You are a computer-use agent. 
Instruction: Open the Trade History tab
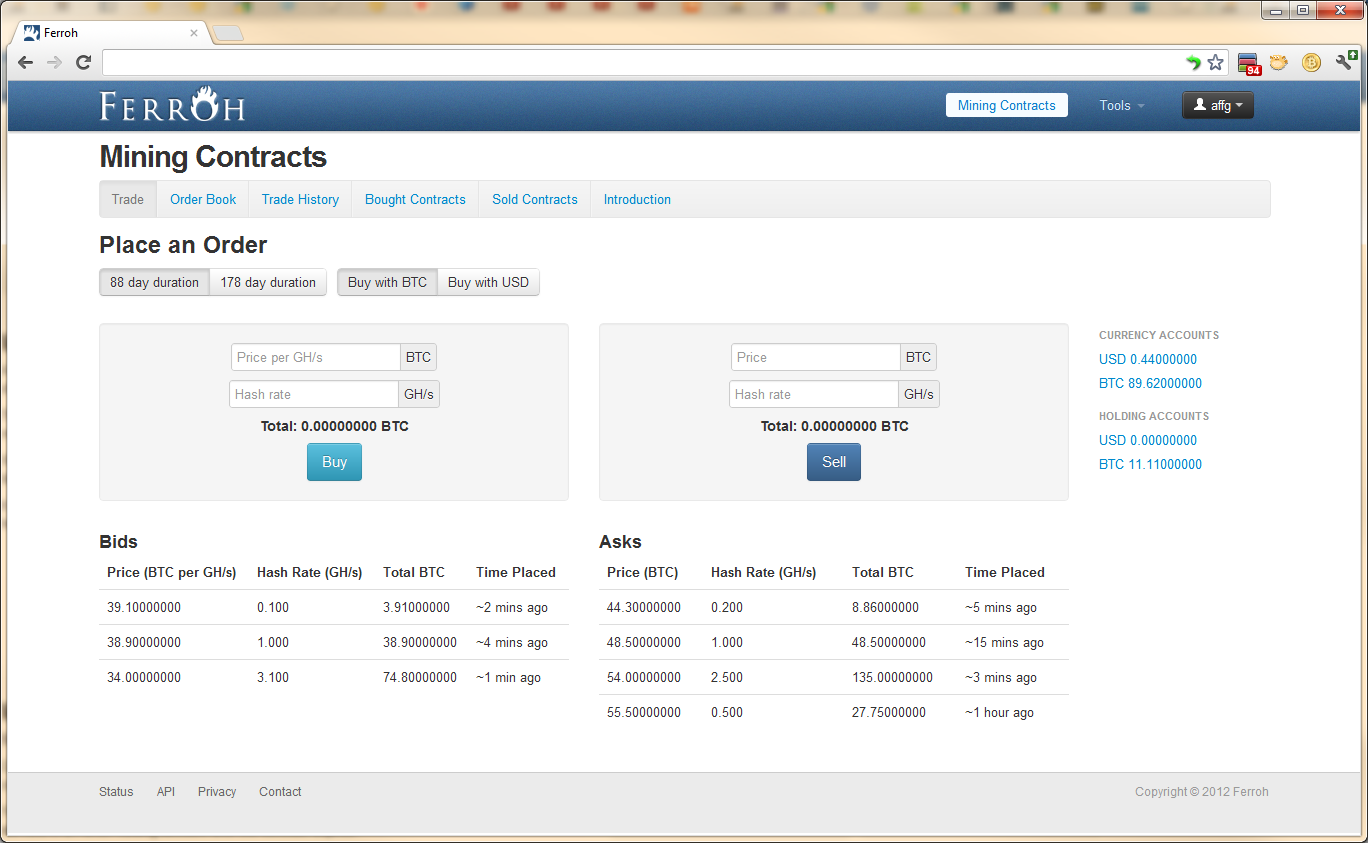point(300,200)
